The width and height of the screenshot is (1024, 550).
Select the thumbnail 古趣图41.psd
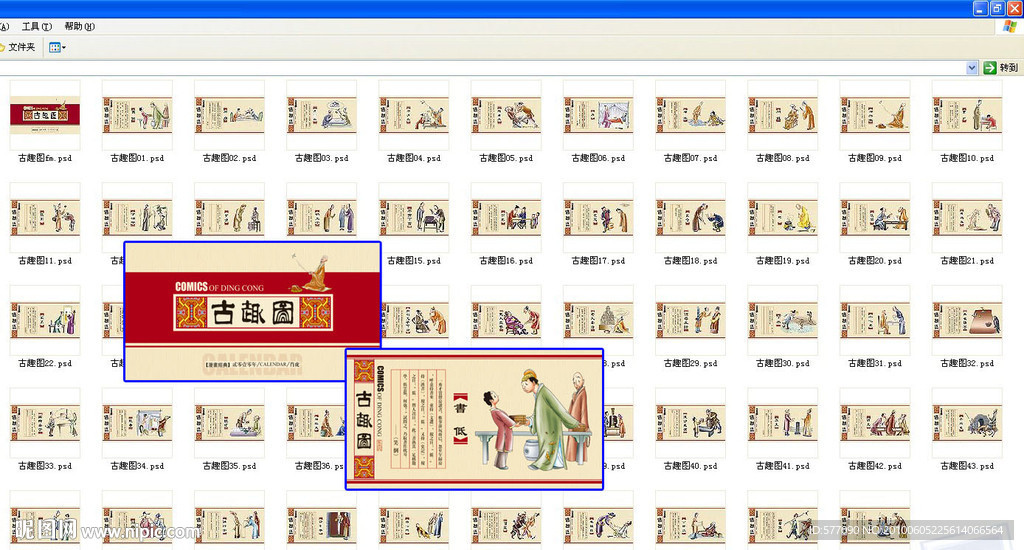click(782, 423)
